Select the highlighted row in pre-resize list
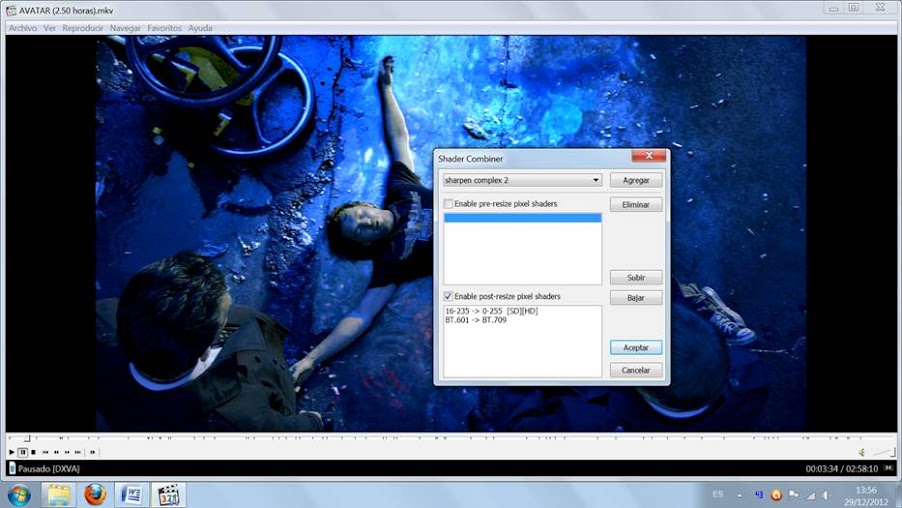The height and width of the screenshot is (508, 902). (x=522, y=217)
